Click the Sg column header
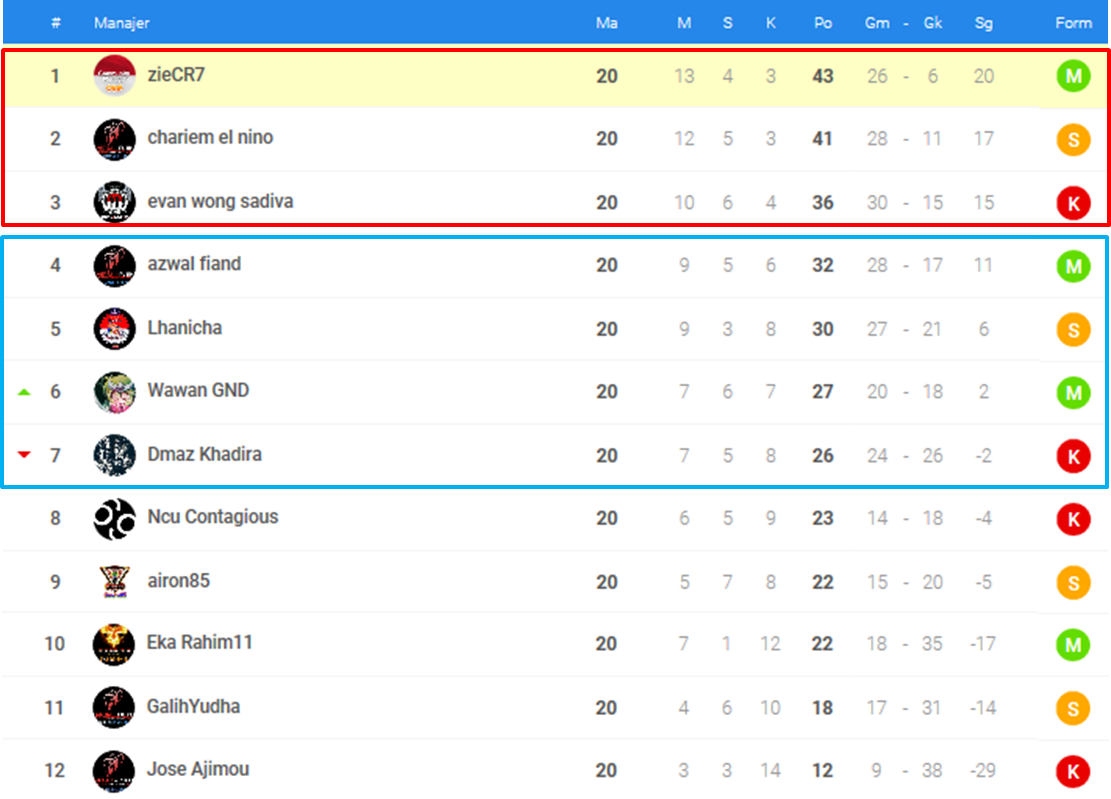1111x799 pixels. pos(983,23)
